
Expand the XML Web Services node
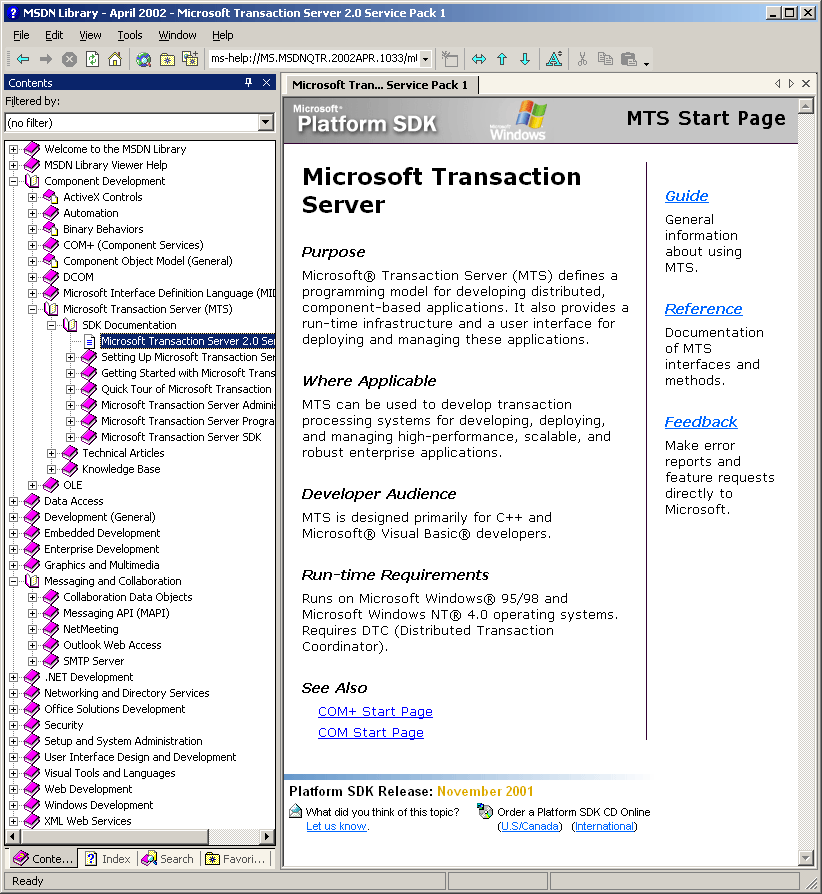[14, 821]
